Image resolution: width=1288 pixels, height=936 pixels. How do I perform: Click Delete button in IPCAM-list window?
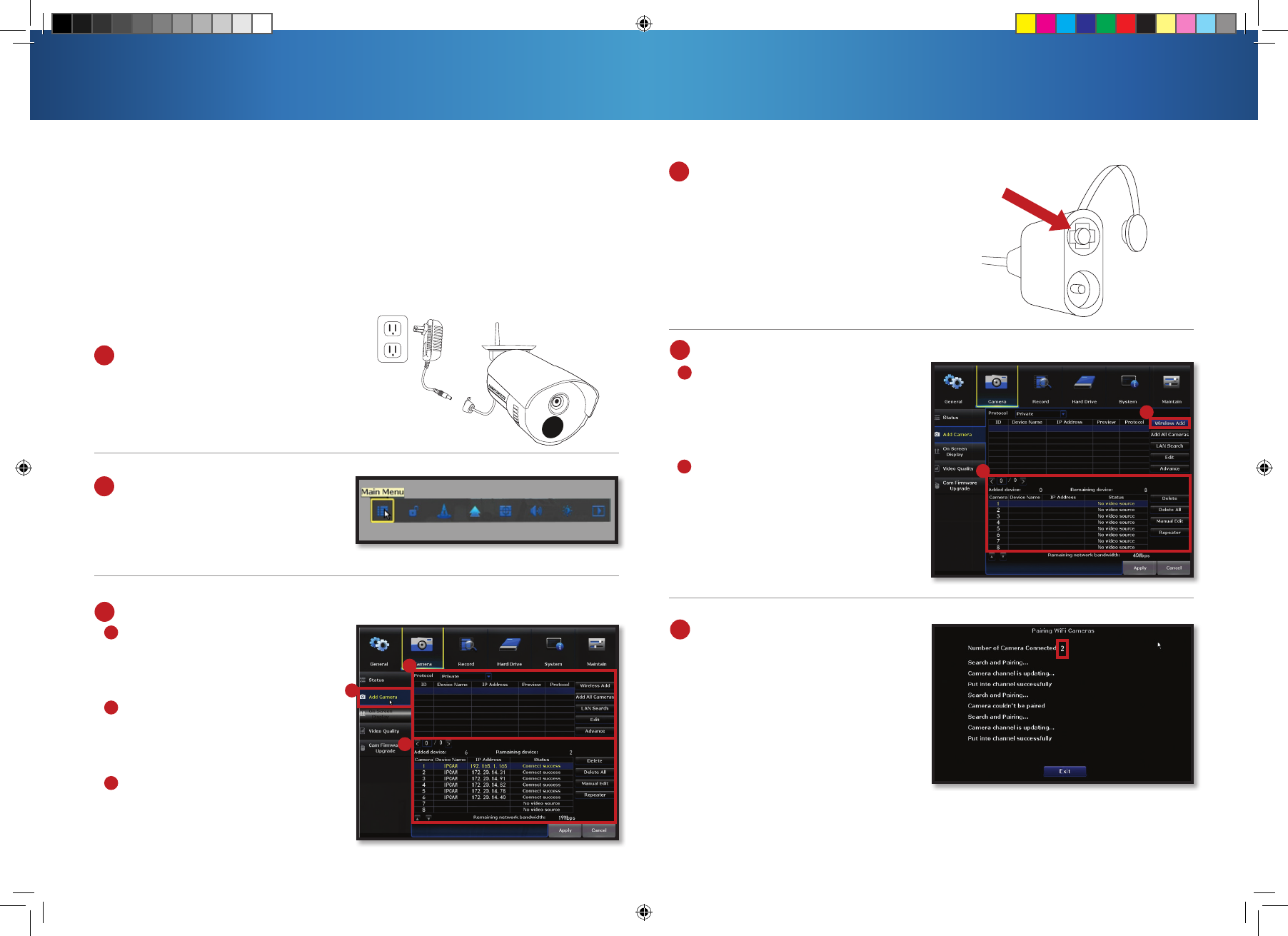click(x=595, y=761)
